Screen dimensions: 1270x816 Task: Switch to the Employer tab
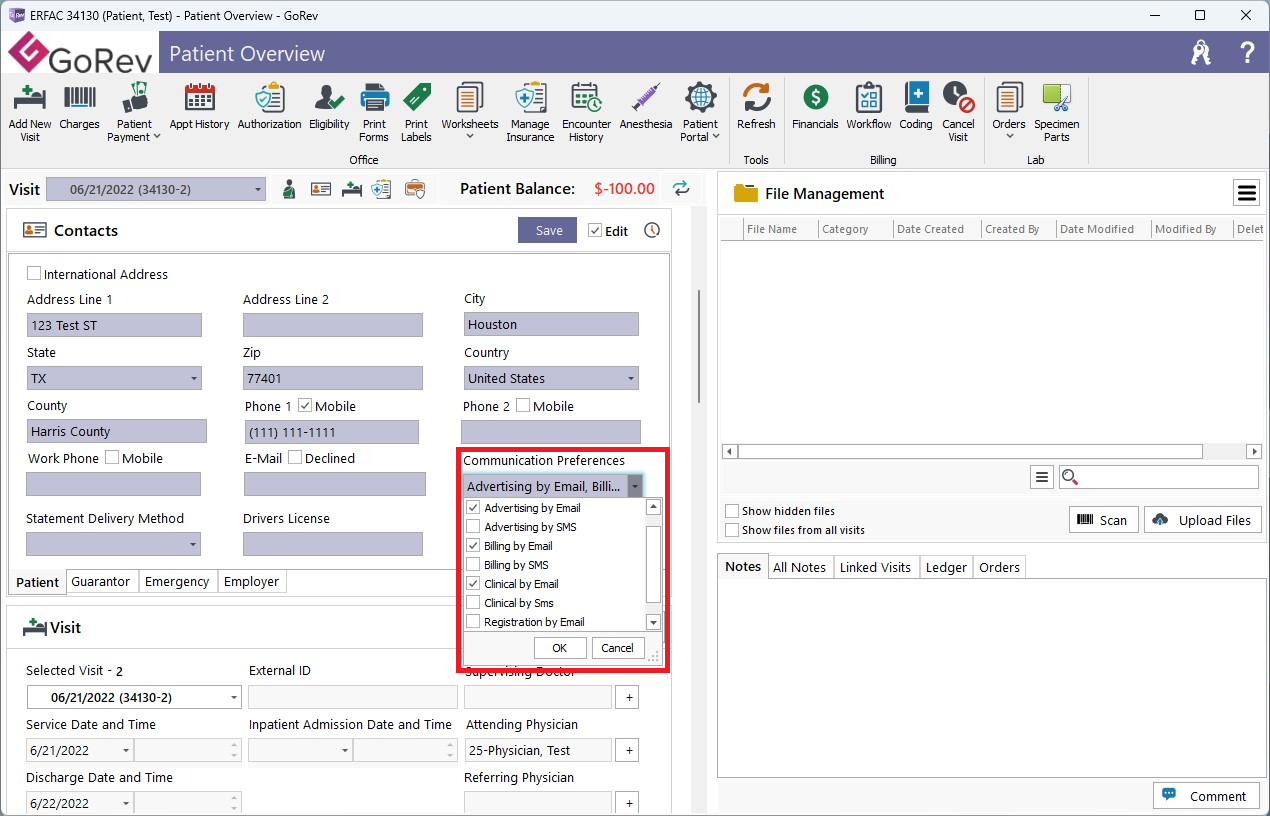252,581
